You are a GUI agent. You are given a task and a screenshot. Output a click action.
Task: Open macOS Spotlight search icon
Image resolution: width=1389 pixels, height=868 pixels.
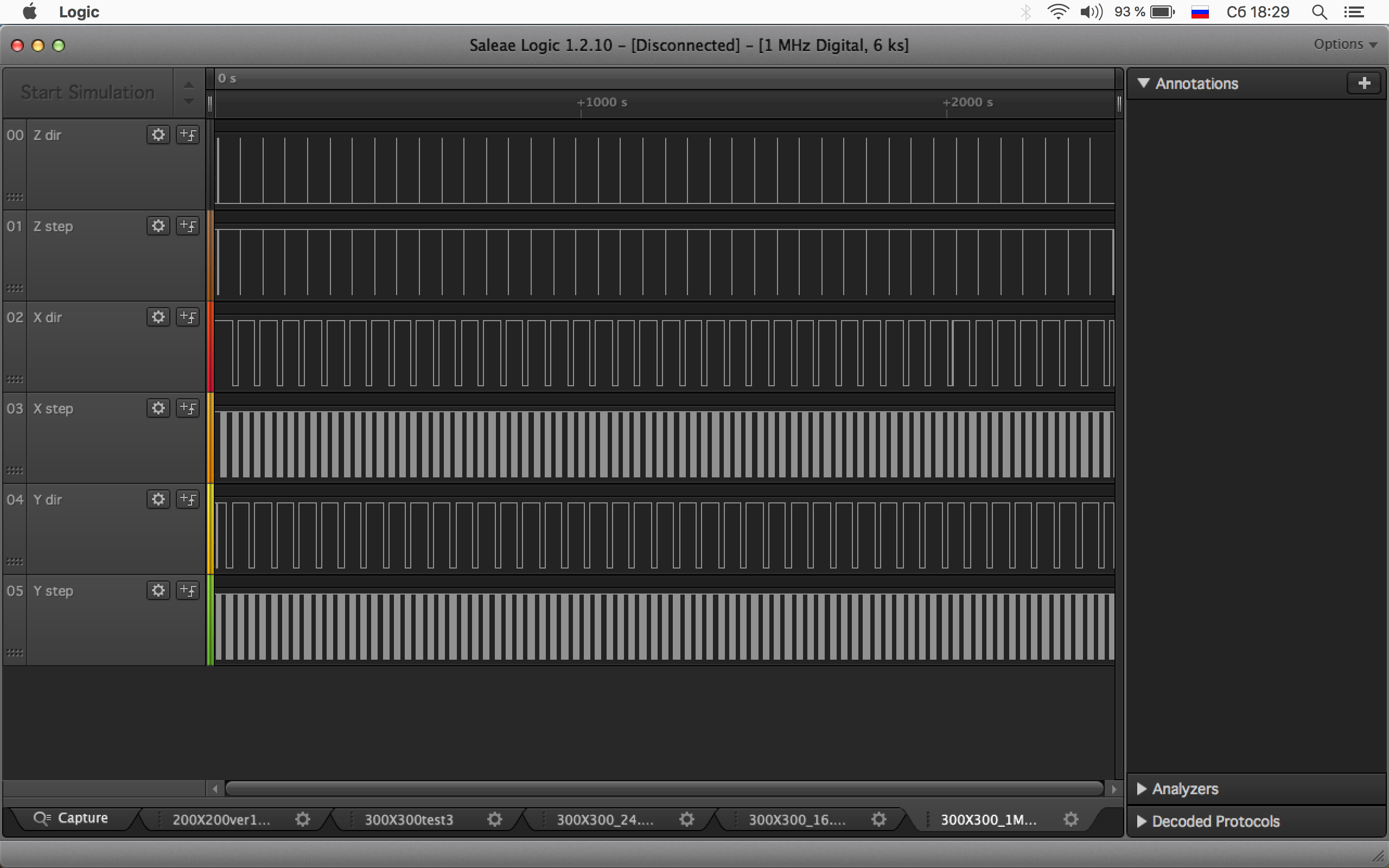coord(1319,12)
